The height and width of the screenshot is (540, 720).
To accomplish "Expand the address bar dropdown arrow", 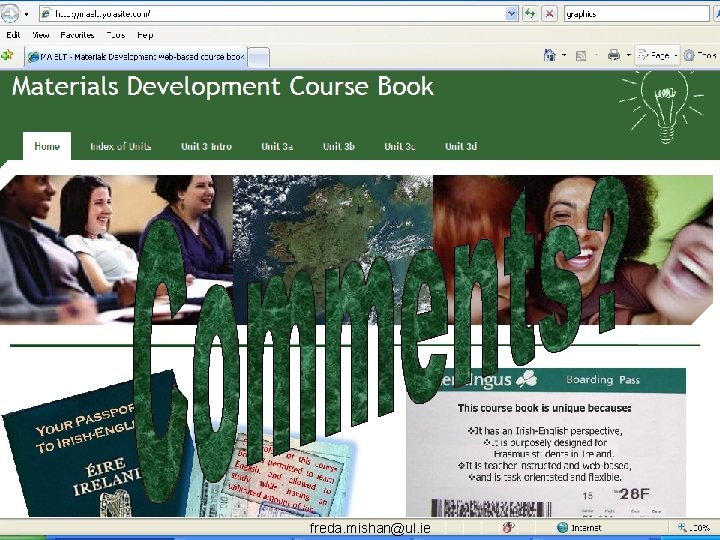I will pos(512,14).
